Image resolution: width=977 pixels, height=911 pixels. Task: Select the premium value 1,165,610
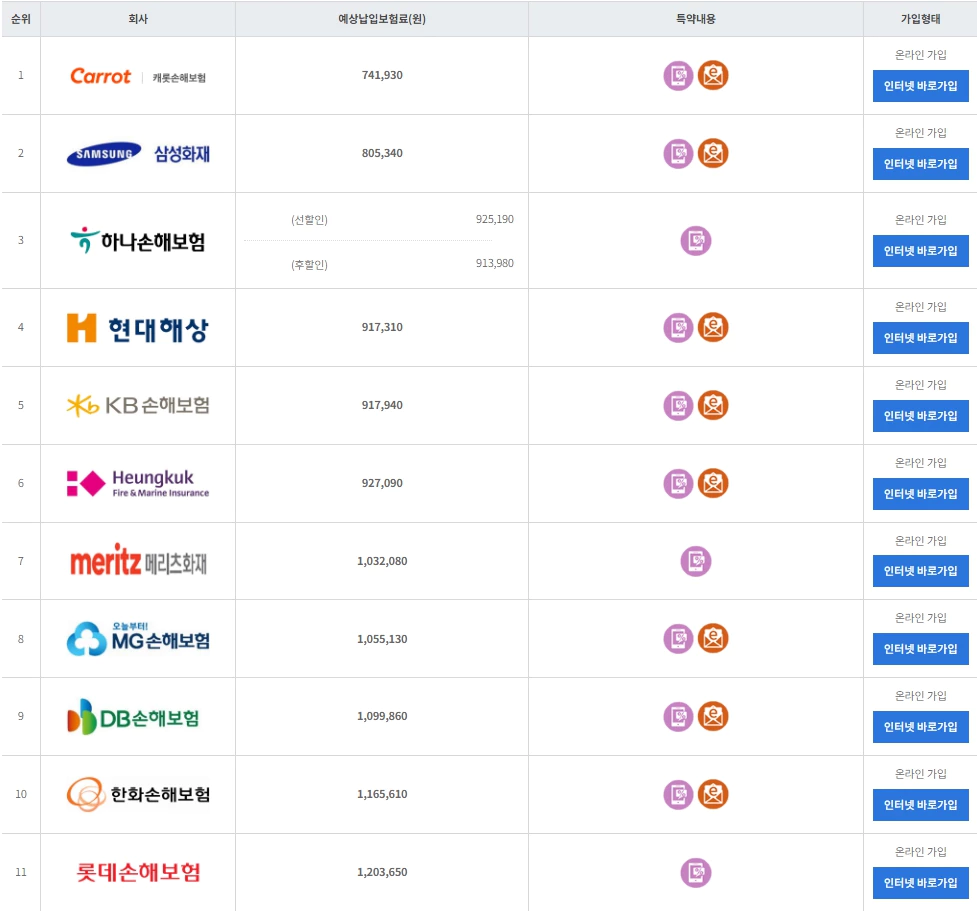click(x=382, y=794)
